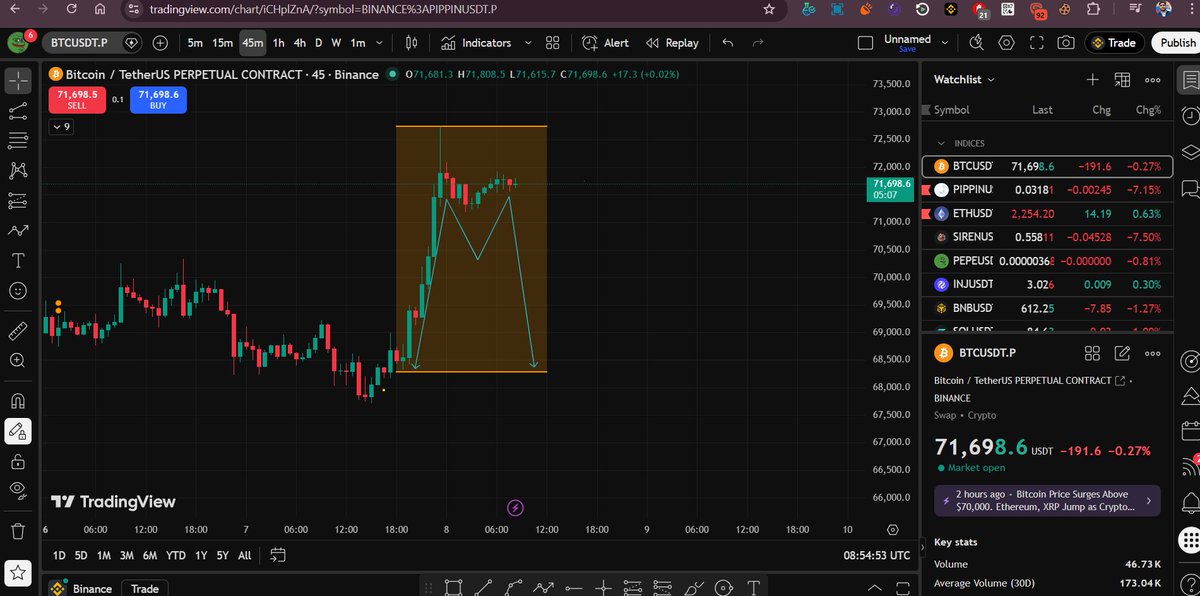The height and width of the screenshot is (596, 1200).
Task: Switch to the W weekly timeframe
Action: pos(336,43)
